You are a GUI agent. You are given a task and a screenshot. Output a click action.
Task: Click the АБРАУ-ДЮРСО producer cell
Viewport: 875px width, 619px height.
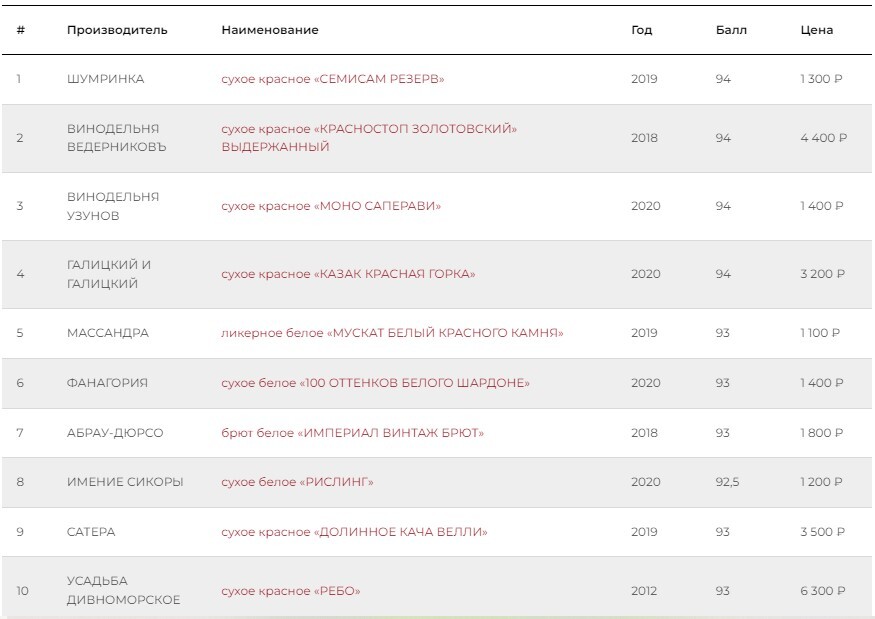click(x=115, y=433)
